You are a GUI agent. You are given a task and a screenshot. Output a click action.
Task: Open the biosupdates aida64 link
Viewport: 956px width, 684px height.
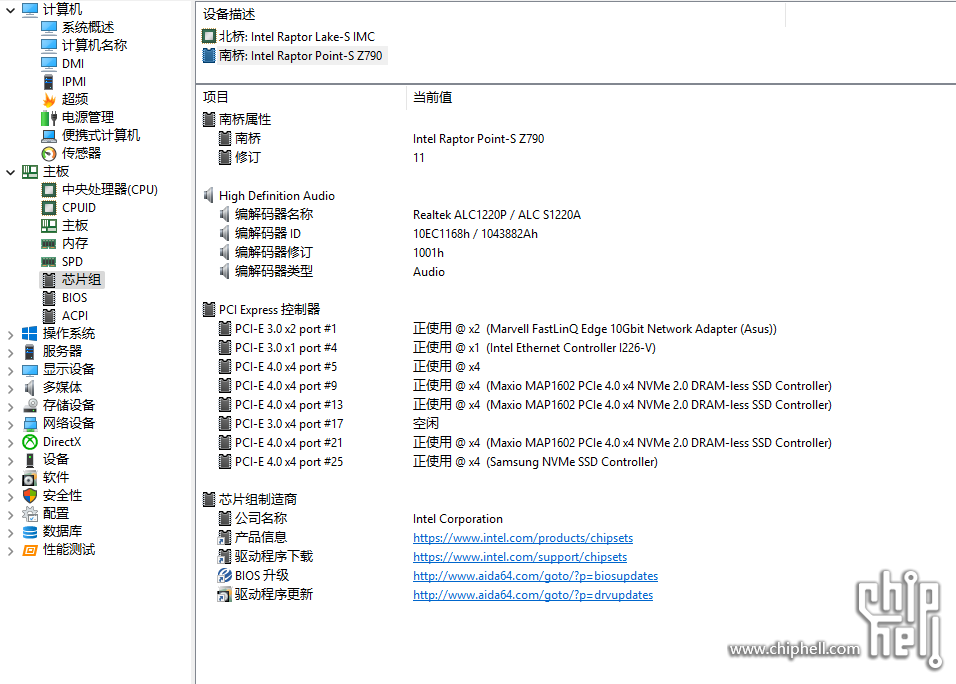pos(535,576)
